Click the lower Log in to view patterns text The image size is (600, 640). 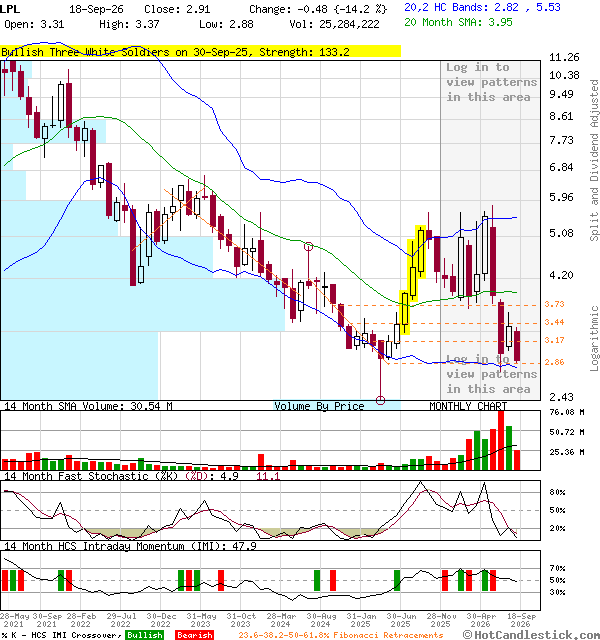pos(491,374)
